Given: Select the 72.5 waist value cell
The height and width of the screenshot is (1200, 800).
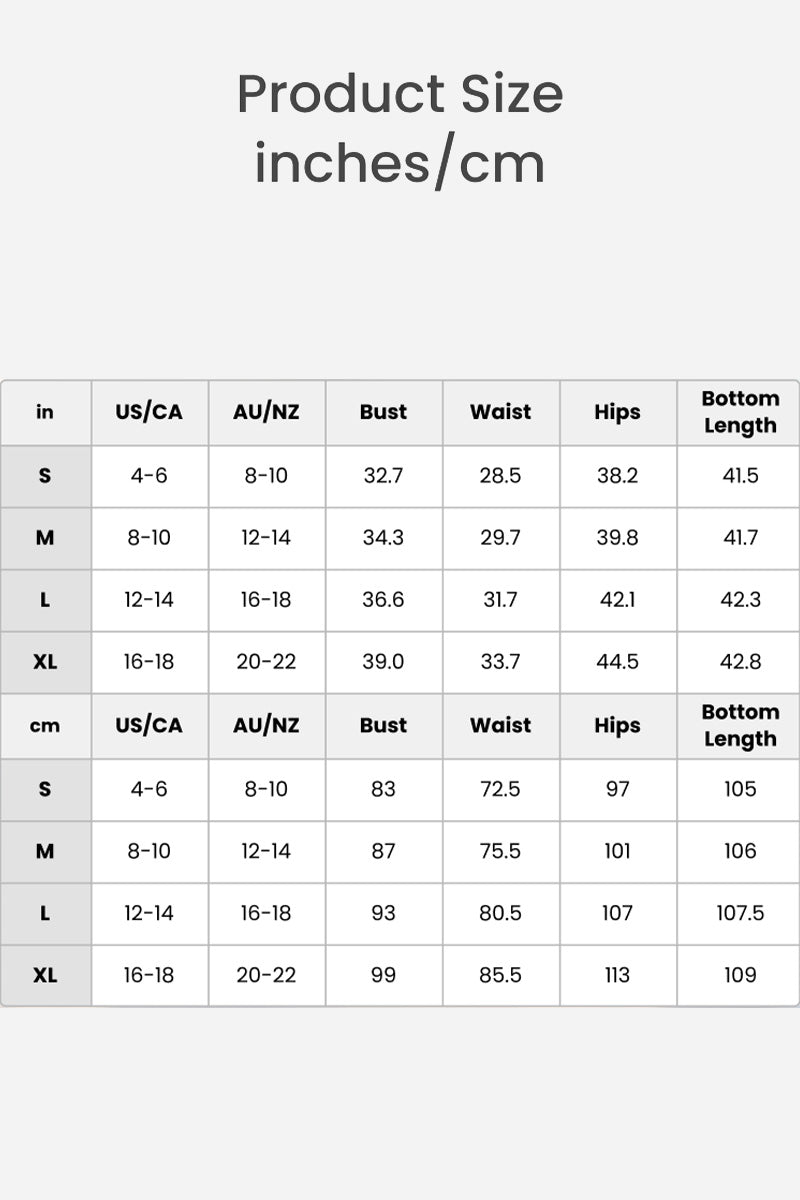Looking at the screenshot, I should pyautogui.click(x=500, y=789).
